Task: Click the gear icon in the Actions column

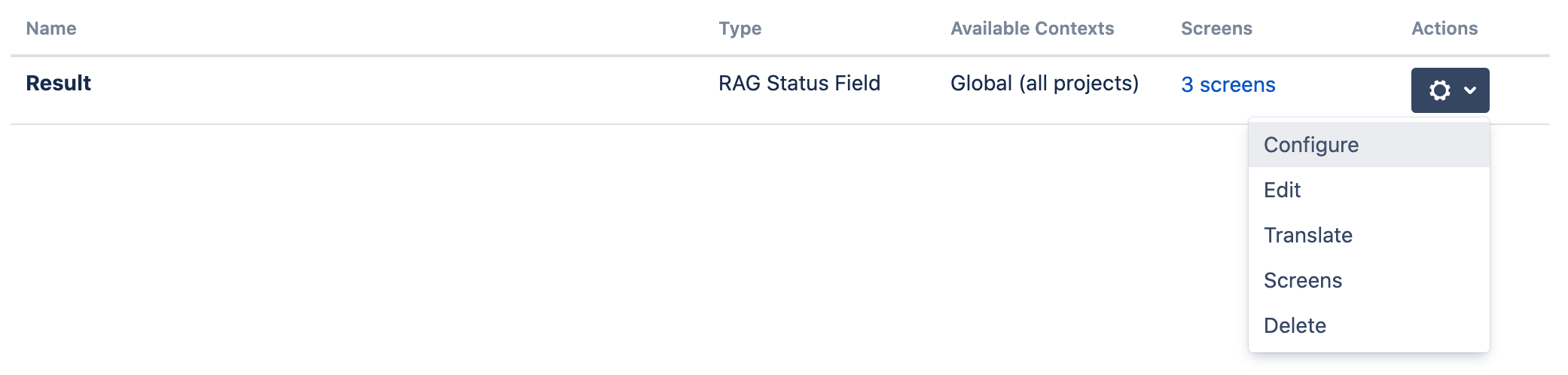Action: point(1439,90)
